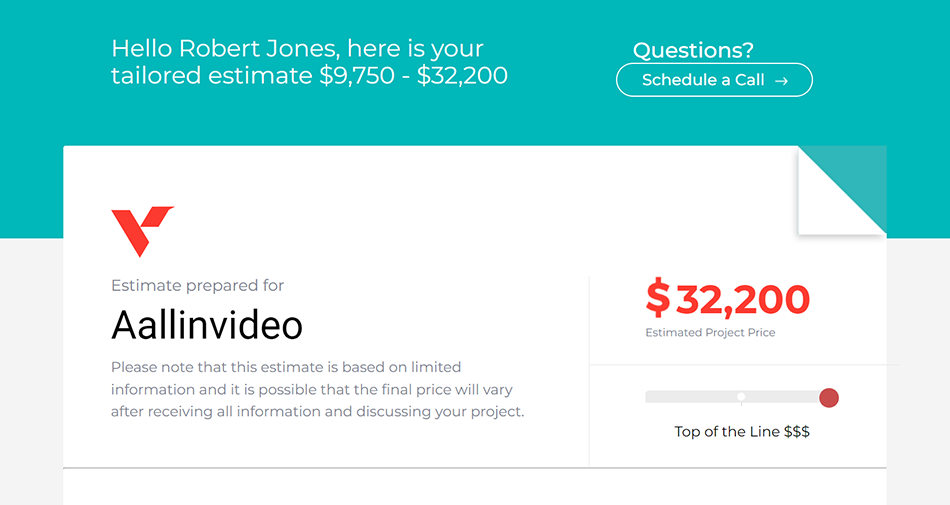The width and height of the screenshot is (950, 505).
Task: Select the Aallinvideo company name heading
Action: (x=207, y=325)
